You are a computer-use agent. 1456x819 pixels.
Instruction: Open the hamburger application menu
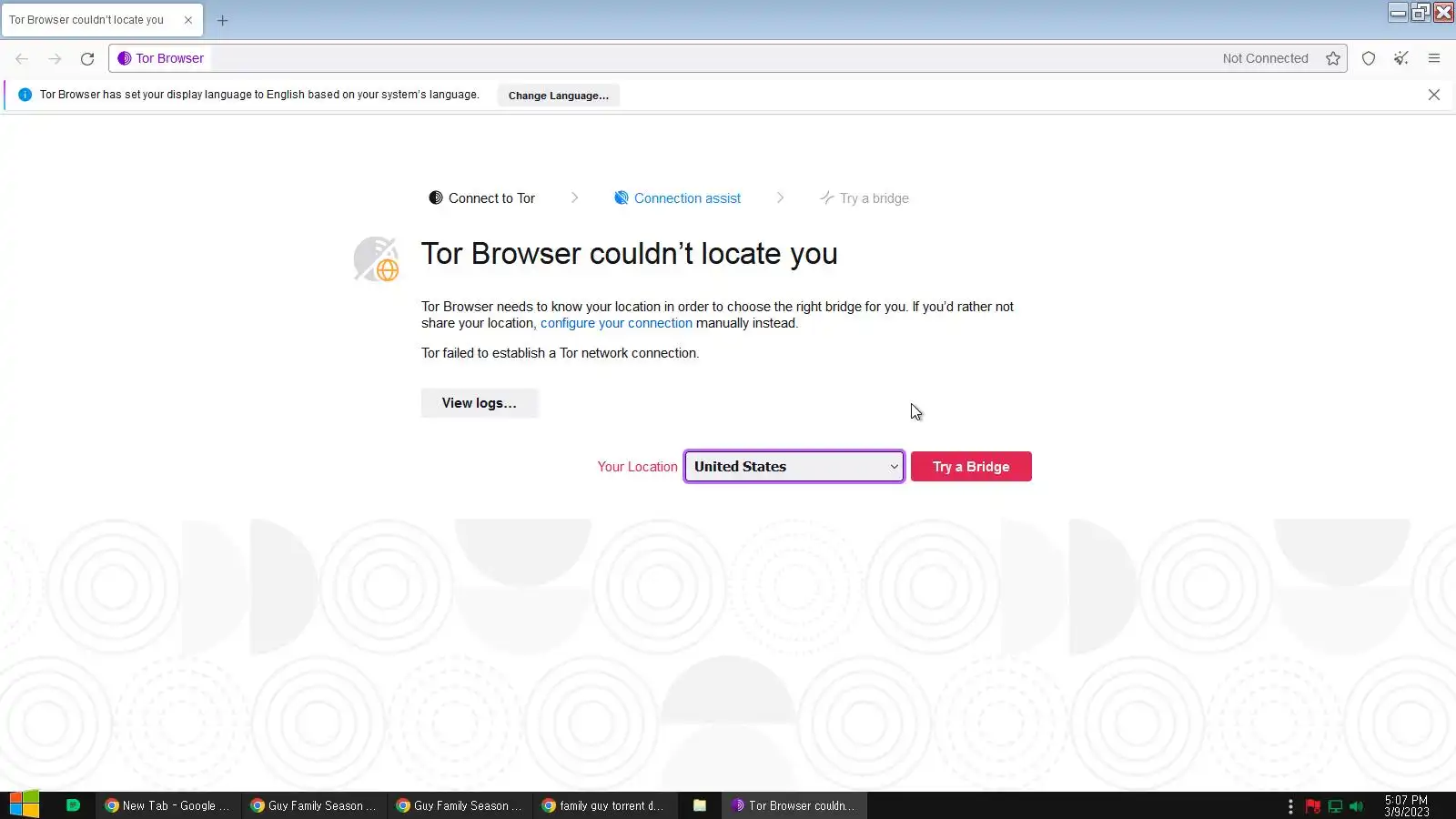[x=1434, y=58]
